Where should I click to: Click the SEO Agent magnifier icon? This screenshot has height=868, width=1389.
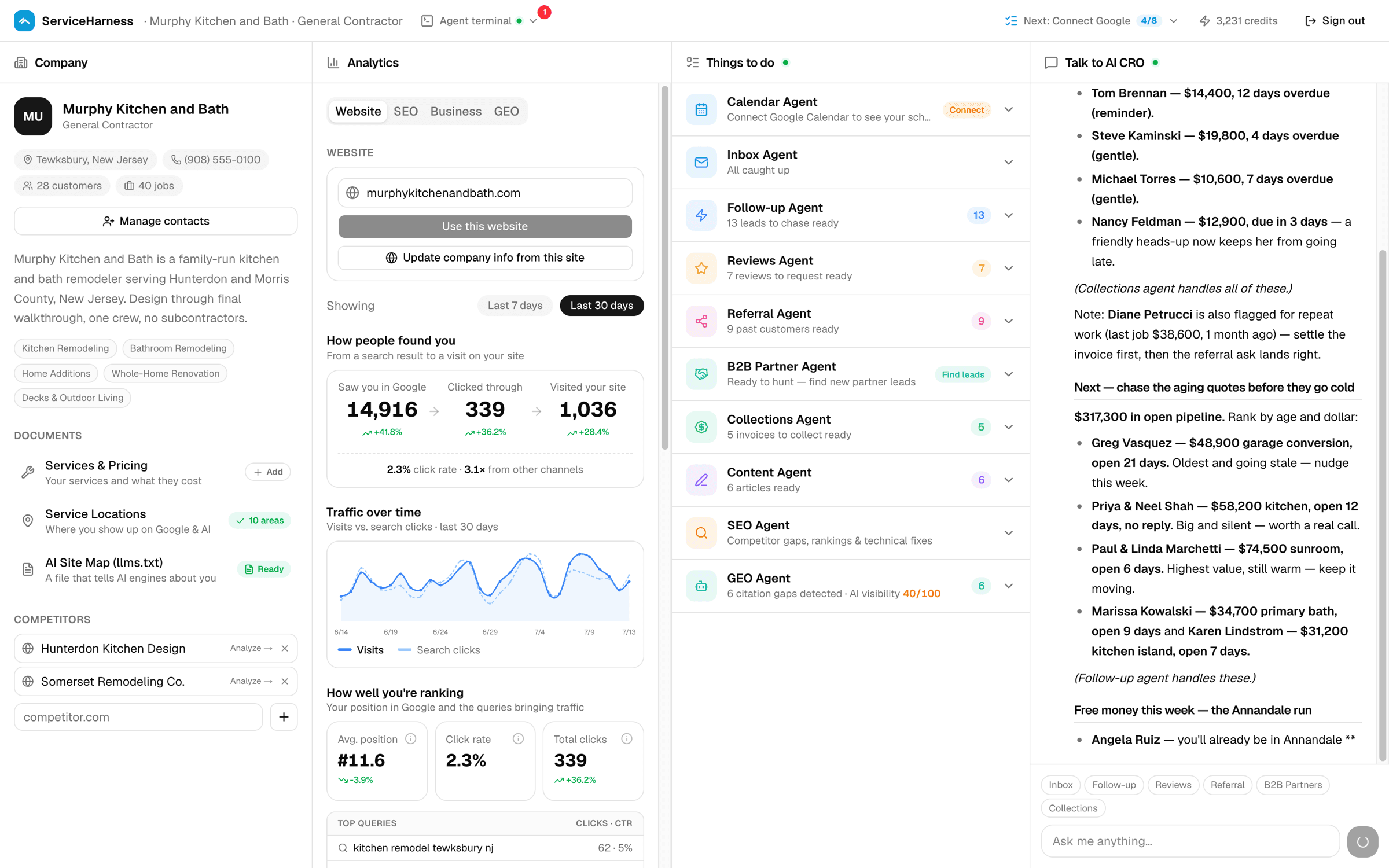coord(701,533)
